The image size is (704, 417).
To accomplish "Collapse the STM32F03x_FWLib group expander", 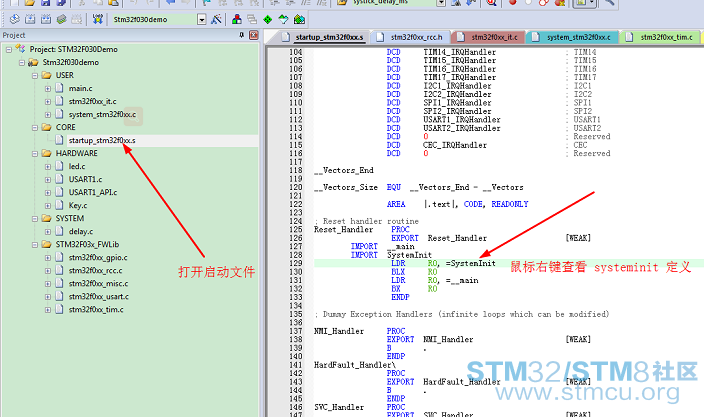I will click(35, 245).
